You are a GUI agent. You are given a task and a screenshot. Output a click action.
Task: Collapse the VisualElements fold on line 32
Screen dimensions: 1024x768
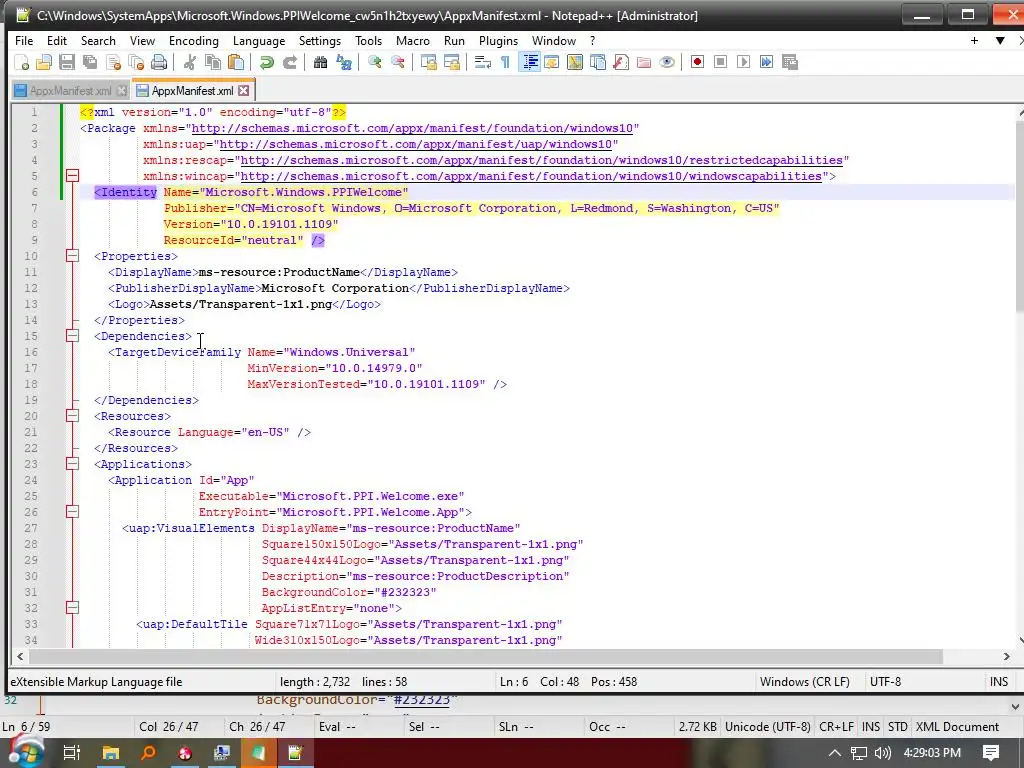72,608
